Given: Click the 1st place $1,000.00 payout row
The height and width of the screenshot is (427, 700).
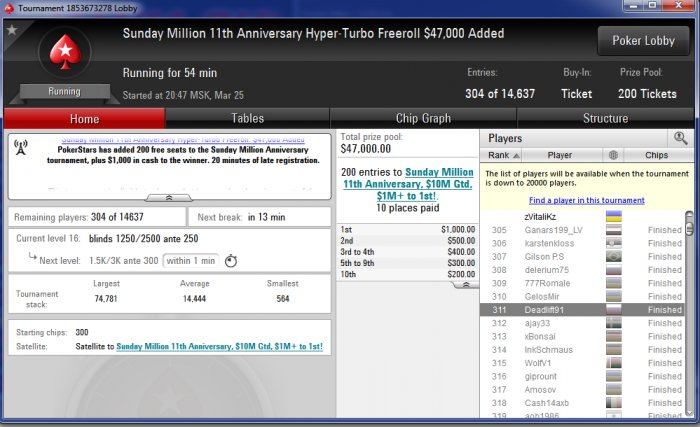Looking at the screenshot, I should (x=408, y=229).
